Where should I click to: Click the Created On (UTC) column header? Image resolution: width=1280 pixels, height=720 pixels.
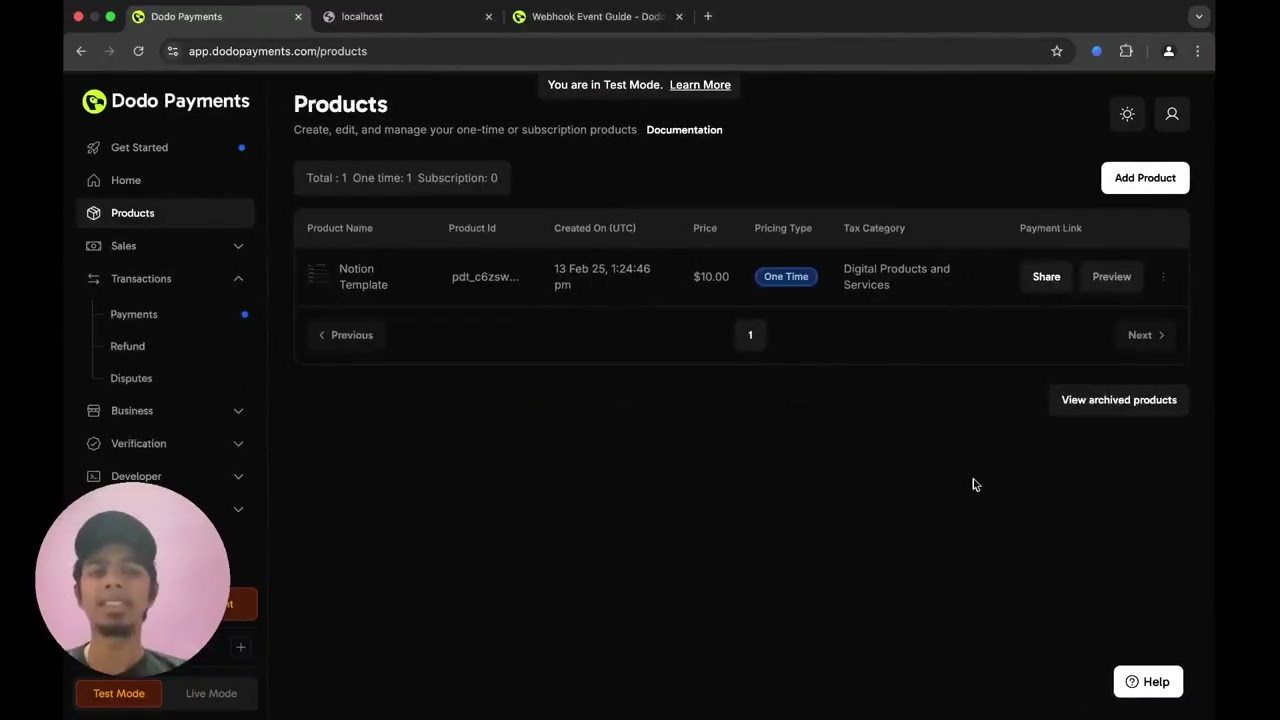coord(595,228)
